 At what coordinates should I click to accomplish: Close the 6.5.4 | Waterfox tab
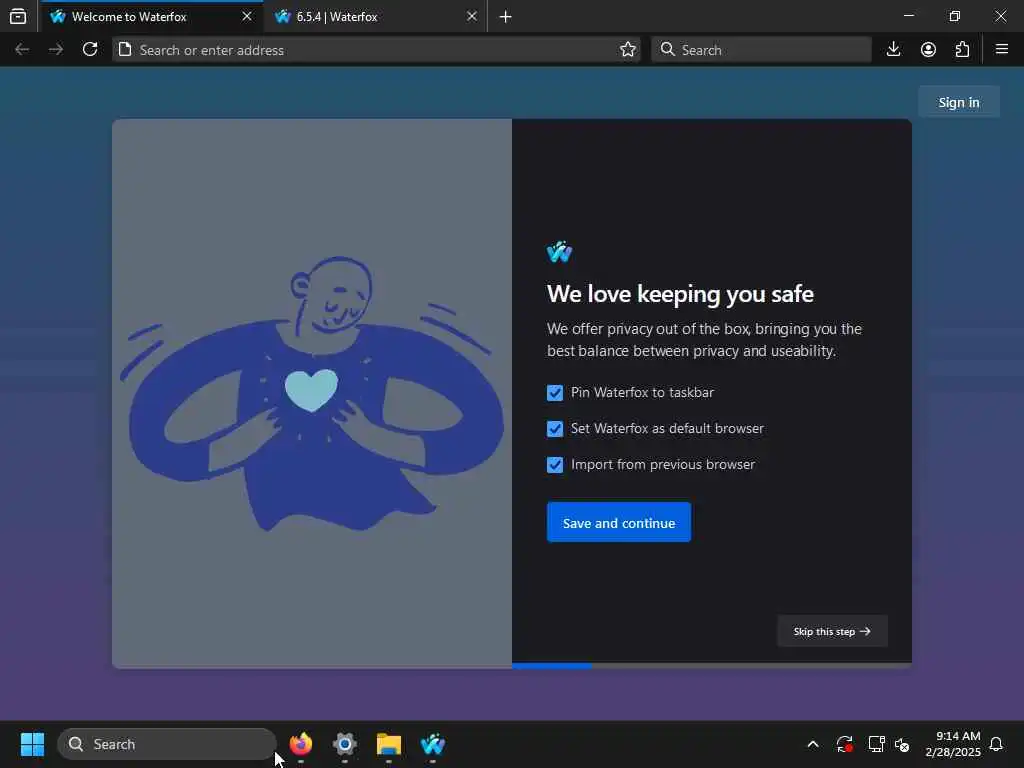(x=472, y=16)
